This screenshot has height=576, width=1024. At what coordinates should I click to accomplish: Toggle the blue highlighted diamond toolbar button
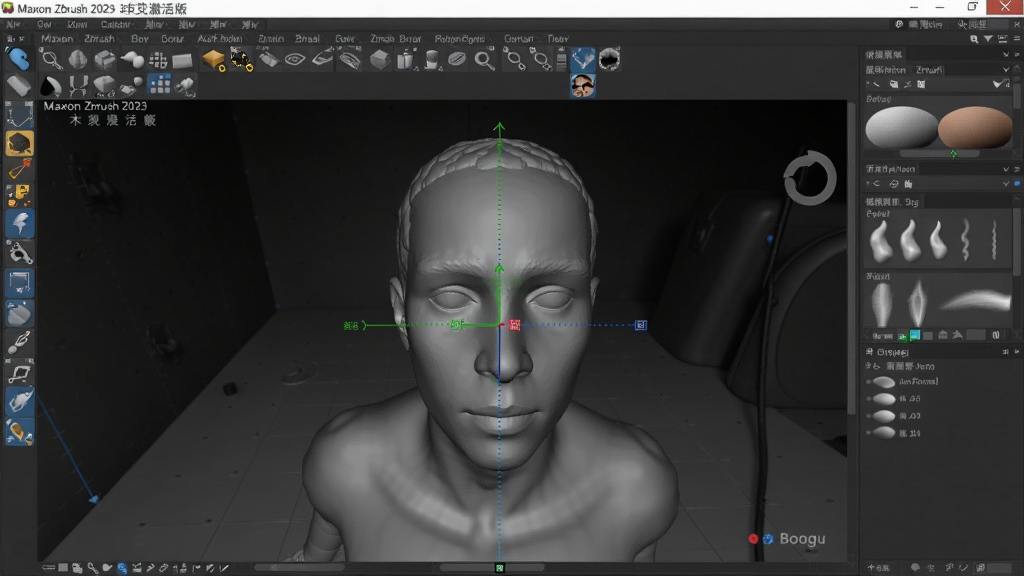583,59
